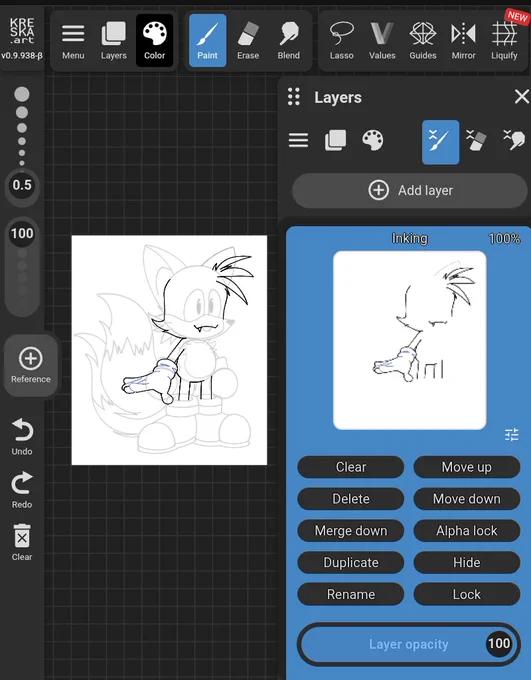Image resolution: width=531 pixels, height=680 pixels.
Task: Click the drawing canvas with fox sketch
Action: (x=169, y=350)
